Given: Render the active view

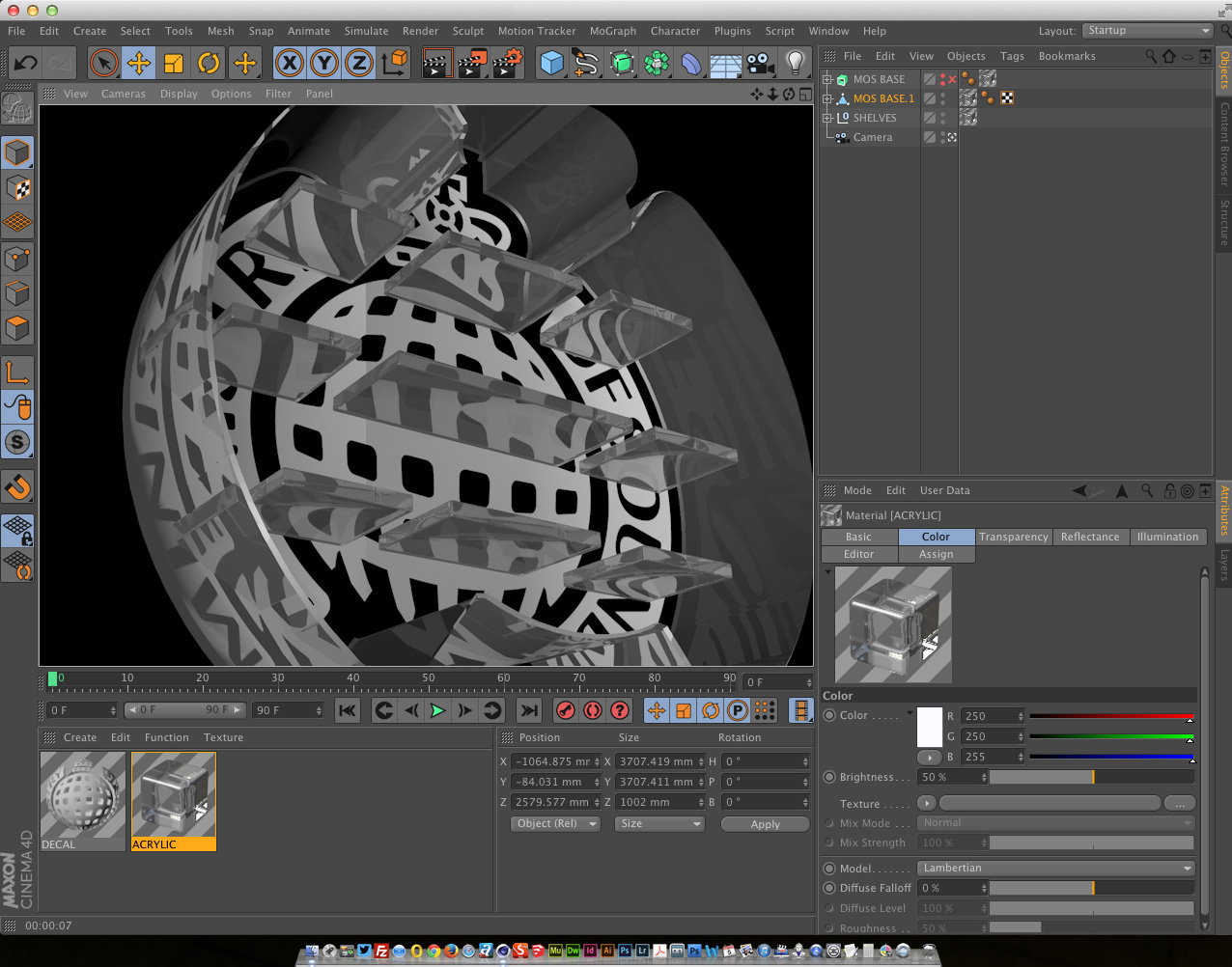Looking at the screenshot, I should pos(437,64).
